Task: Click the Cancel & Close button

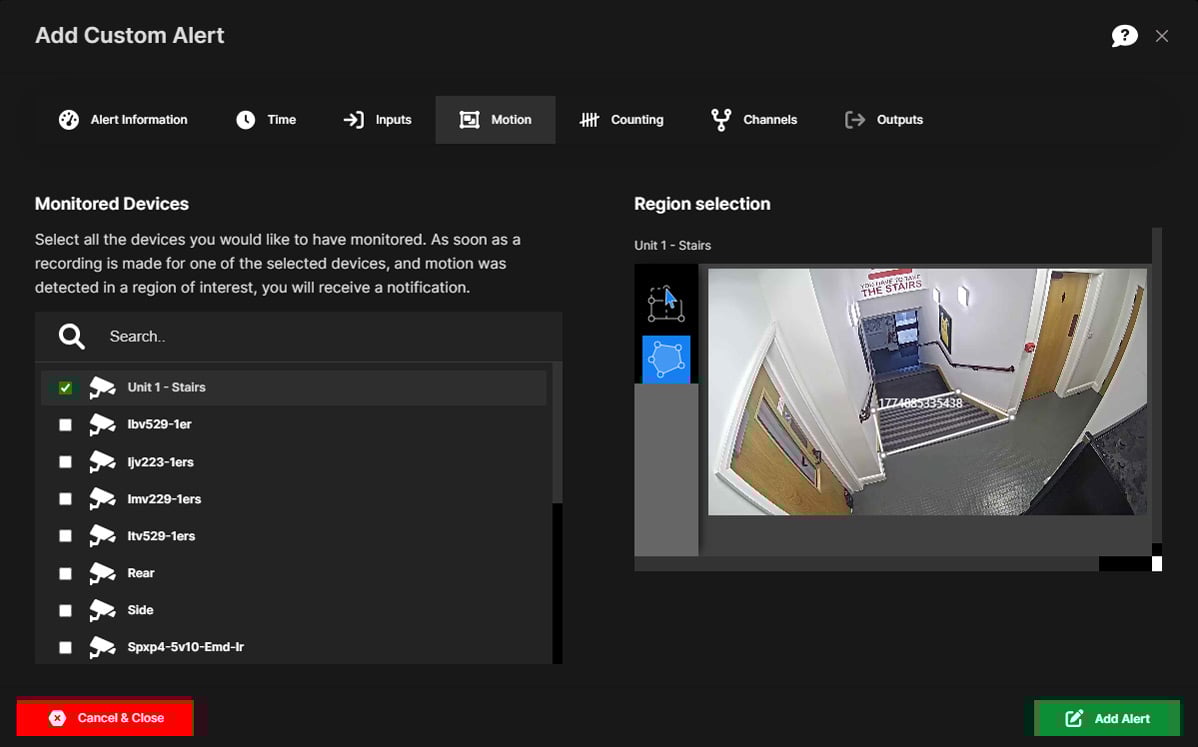Action: pyautogui.click(x=105, y=718)
